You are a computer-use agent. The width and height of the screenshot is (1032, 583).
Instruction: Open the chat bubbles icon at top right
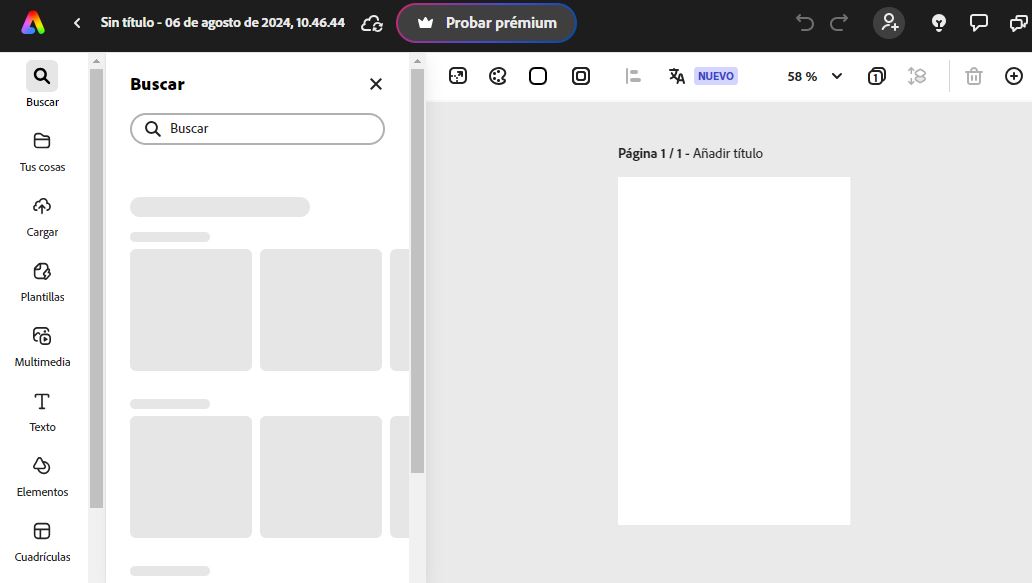1019,23
